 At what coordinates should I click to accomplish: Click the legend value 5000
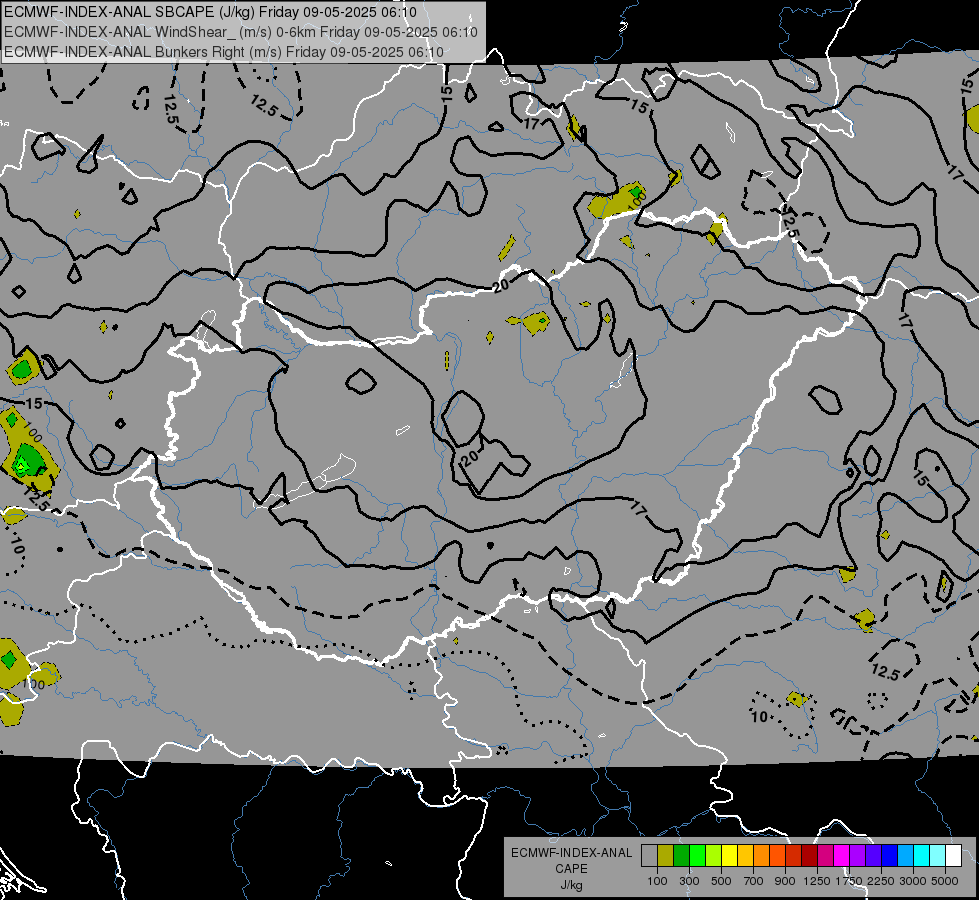(945, 881)
